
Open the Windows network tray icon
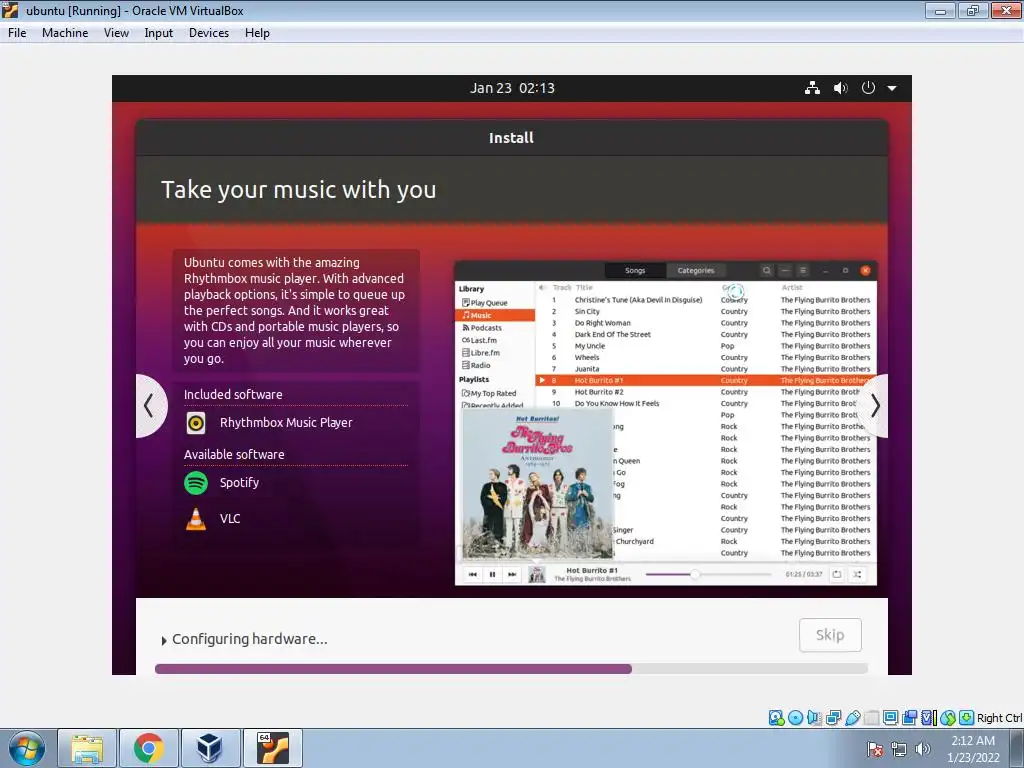pyautogui.click(x=899, y=749)
